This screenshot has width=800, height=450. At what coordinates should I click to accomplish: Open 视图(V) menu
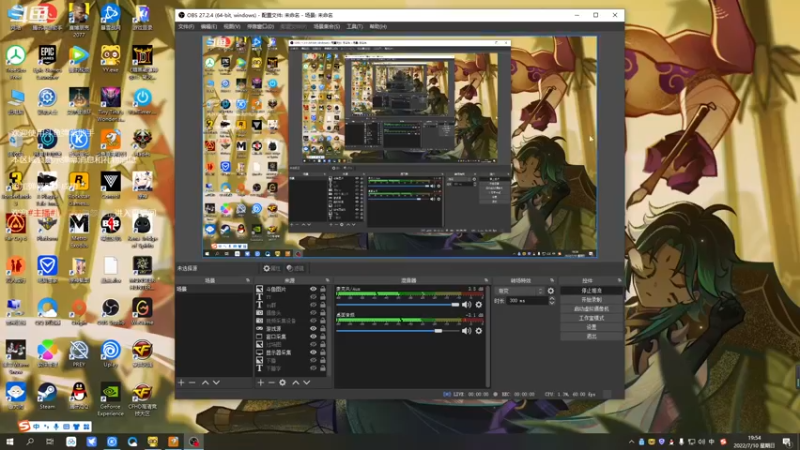[232, 27]
